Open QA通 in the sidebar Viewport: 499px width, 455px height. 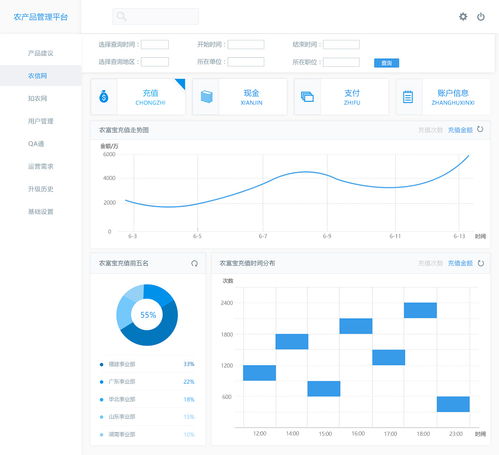click(x=36, y=144)
